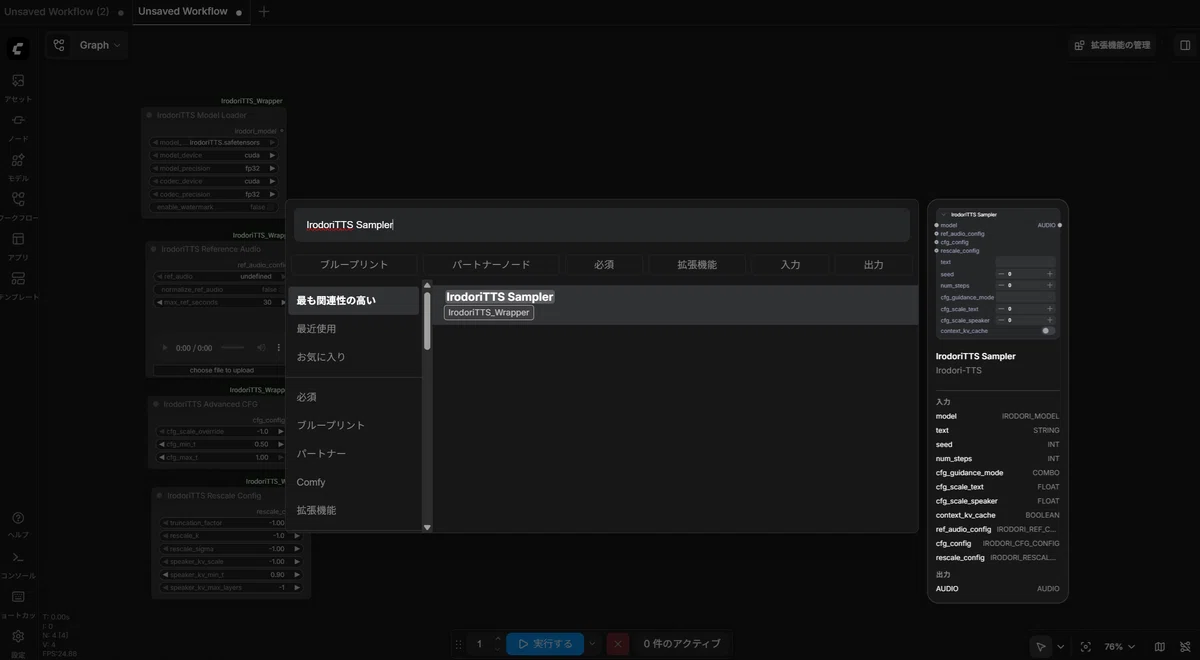Open the Nodes (ノード) sidebar panel

[x=18, y=126]
